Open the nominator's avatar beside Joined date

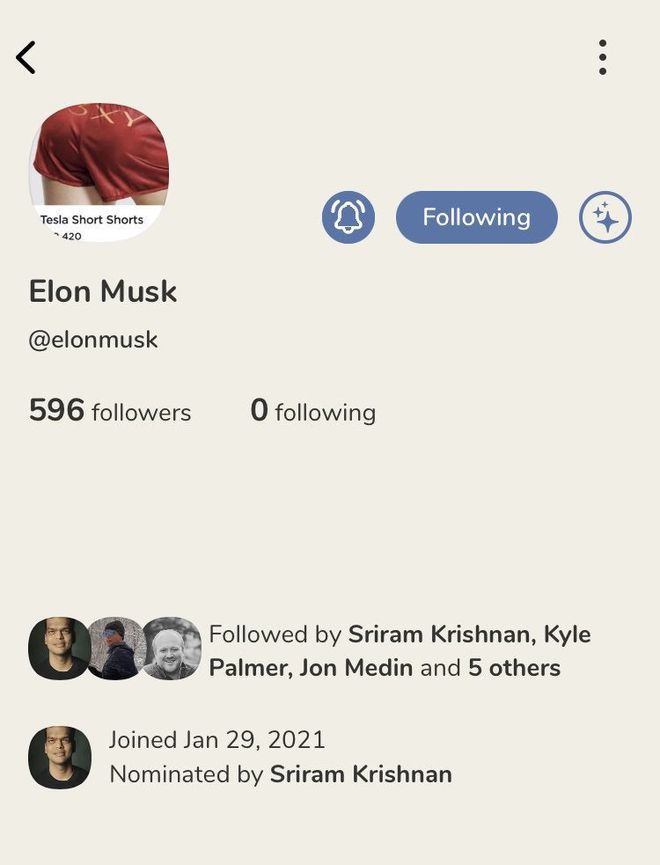click(x=60, y=757)
